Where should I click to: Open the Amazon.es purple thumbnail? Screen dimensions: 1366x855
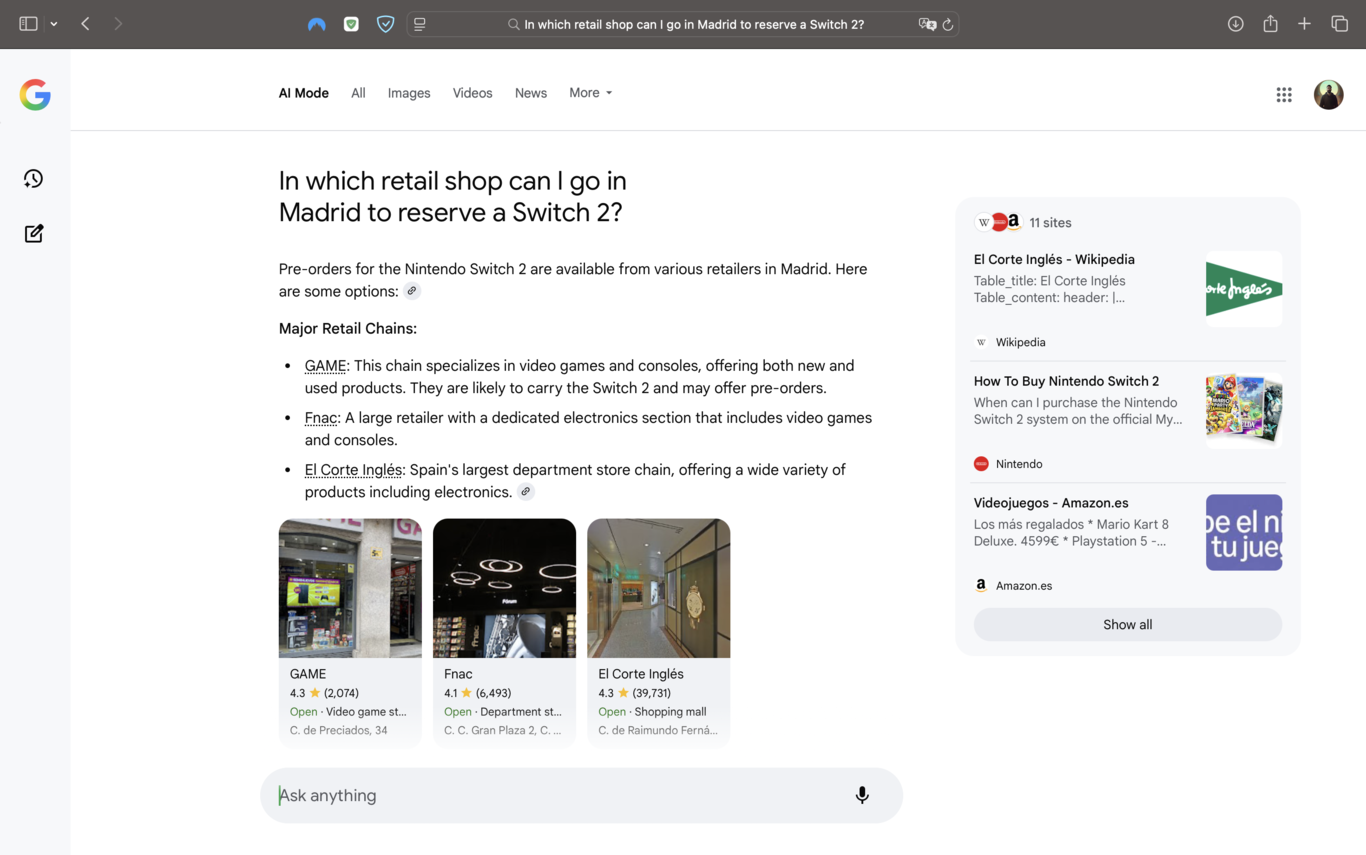(1244, 532)
